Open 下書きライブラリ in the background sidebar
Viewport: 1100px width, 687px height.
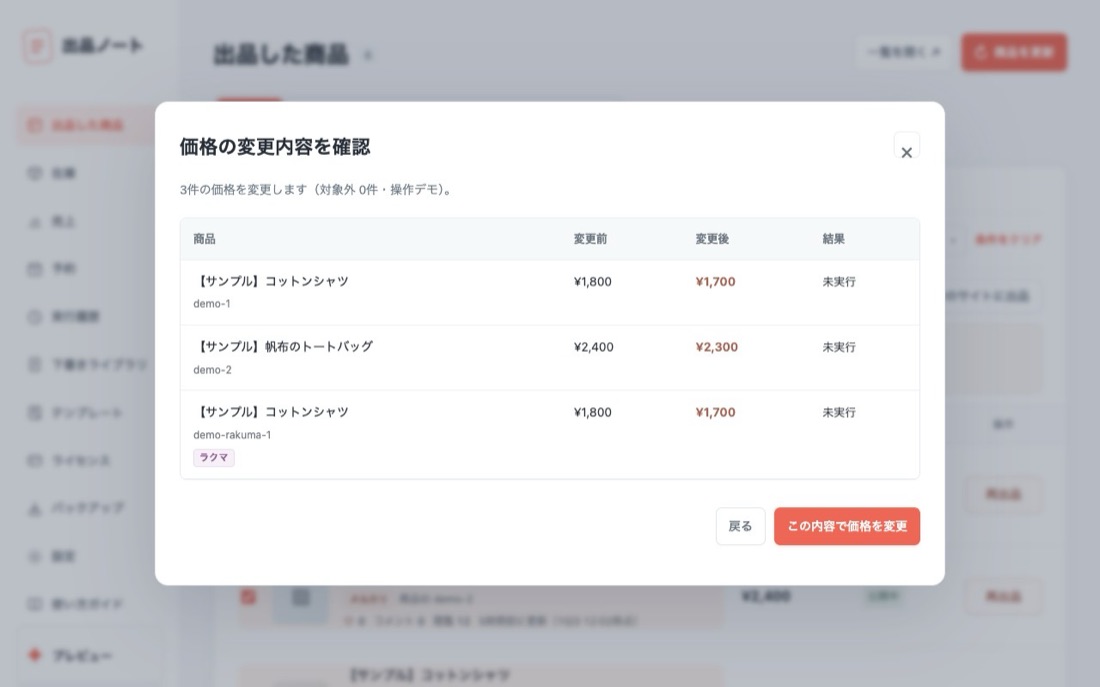87,365
